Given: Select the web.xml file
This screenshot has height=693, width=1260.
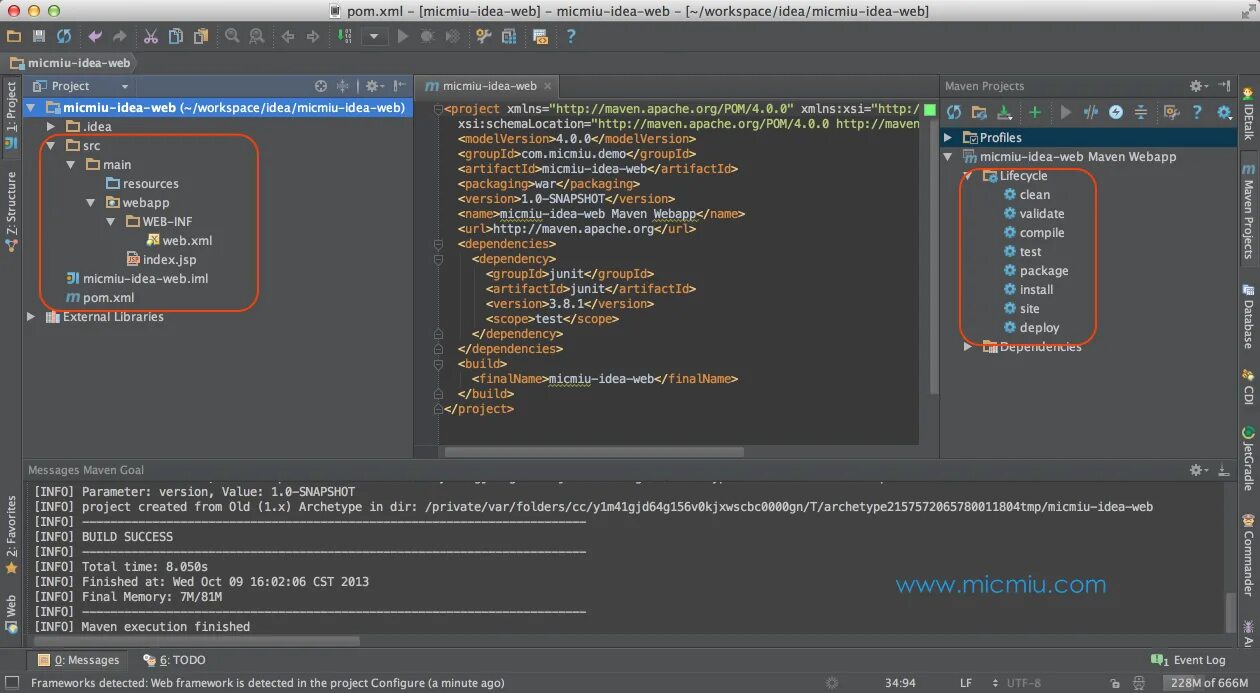Looking at the screenshot, I should pos(179,241).
